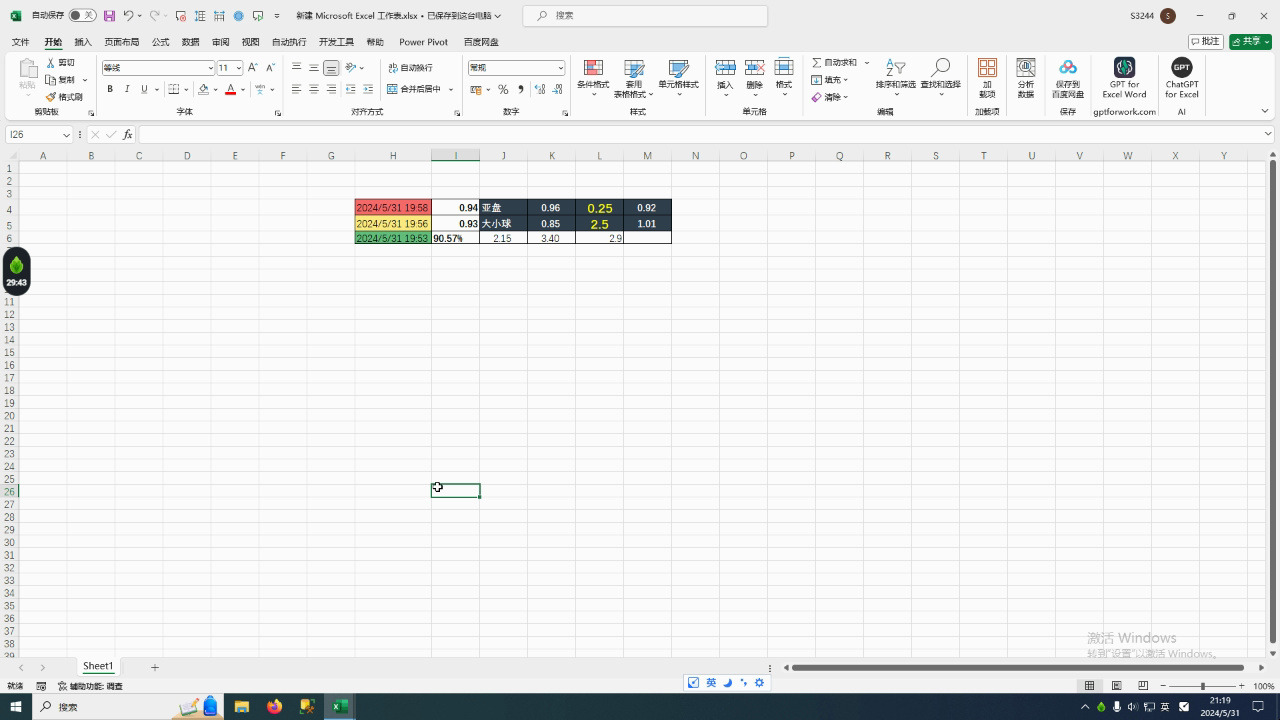Open font color red A swatch
Viewport: 1280px width, 720px height.
pos(230,89)
